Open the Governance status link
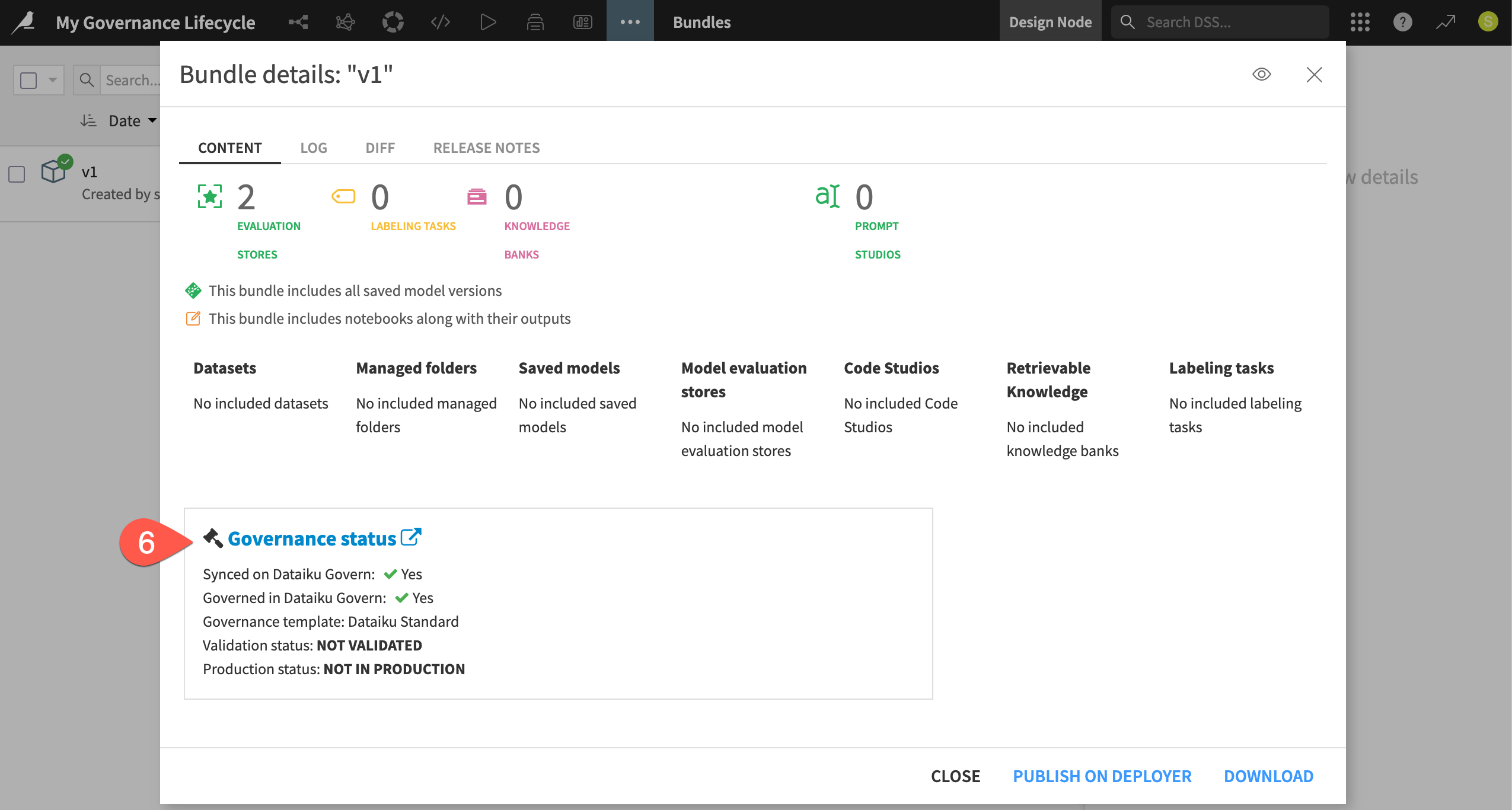Screen dimensions: 1512x810 point(312,538)
